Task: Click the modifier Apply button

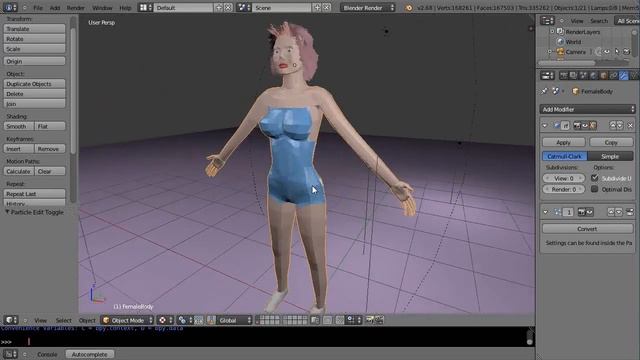Action: 563,142
